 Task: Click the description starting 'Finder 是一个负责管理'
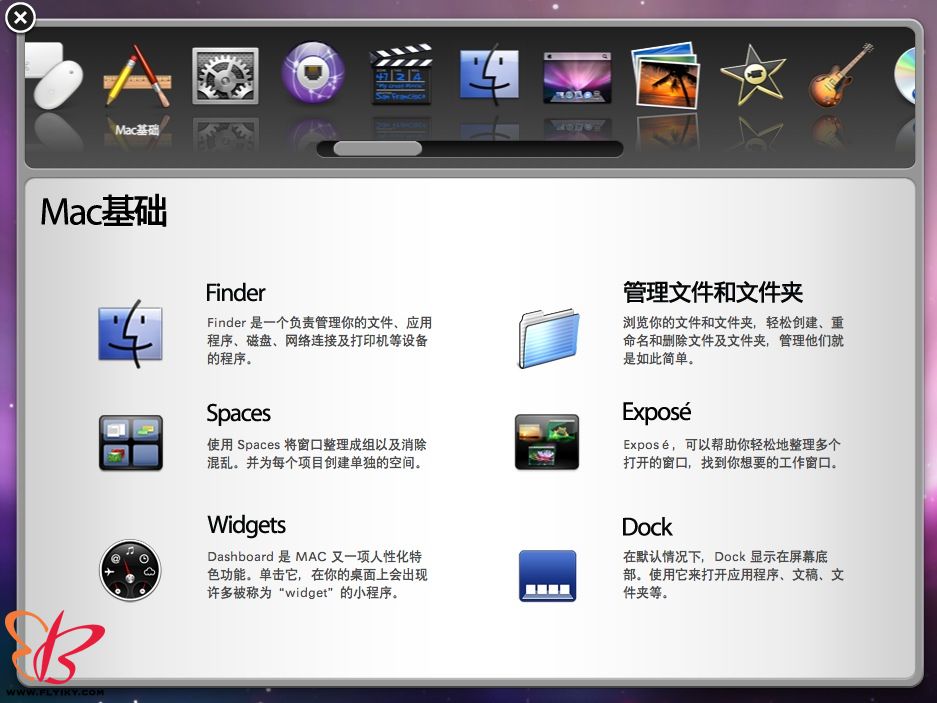point(319,341)
